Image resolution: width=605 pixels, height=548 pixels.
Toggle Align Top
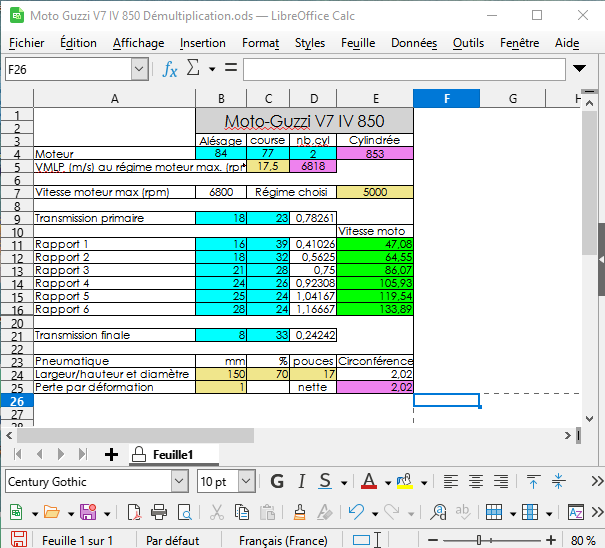533,481
